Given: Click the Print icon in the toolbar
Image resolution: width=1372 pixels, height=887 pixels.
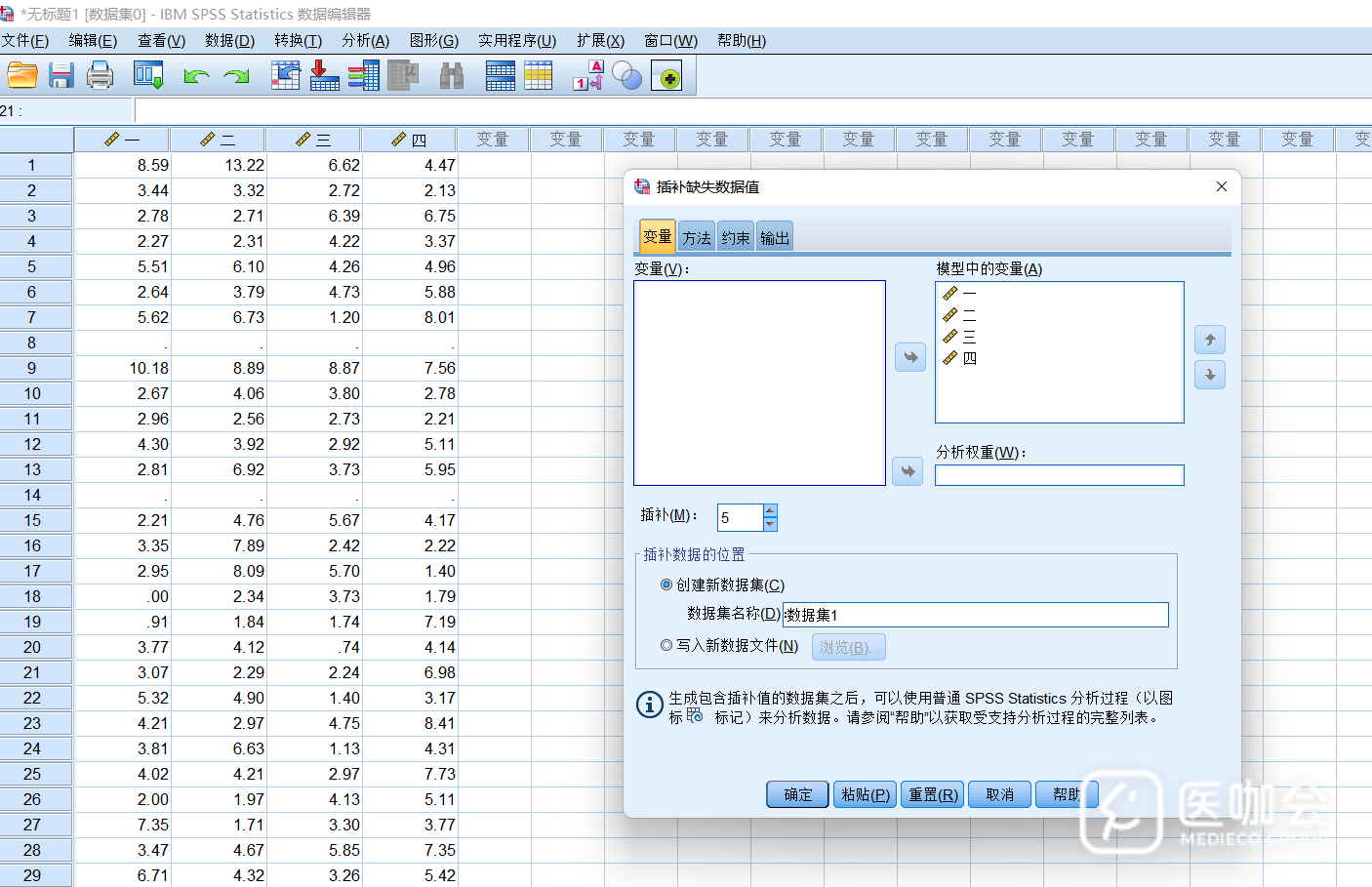Looking at the screenshot, I should pos(100,75).
